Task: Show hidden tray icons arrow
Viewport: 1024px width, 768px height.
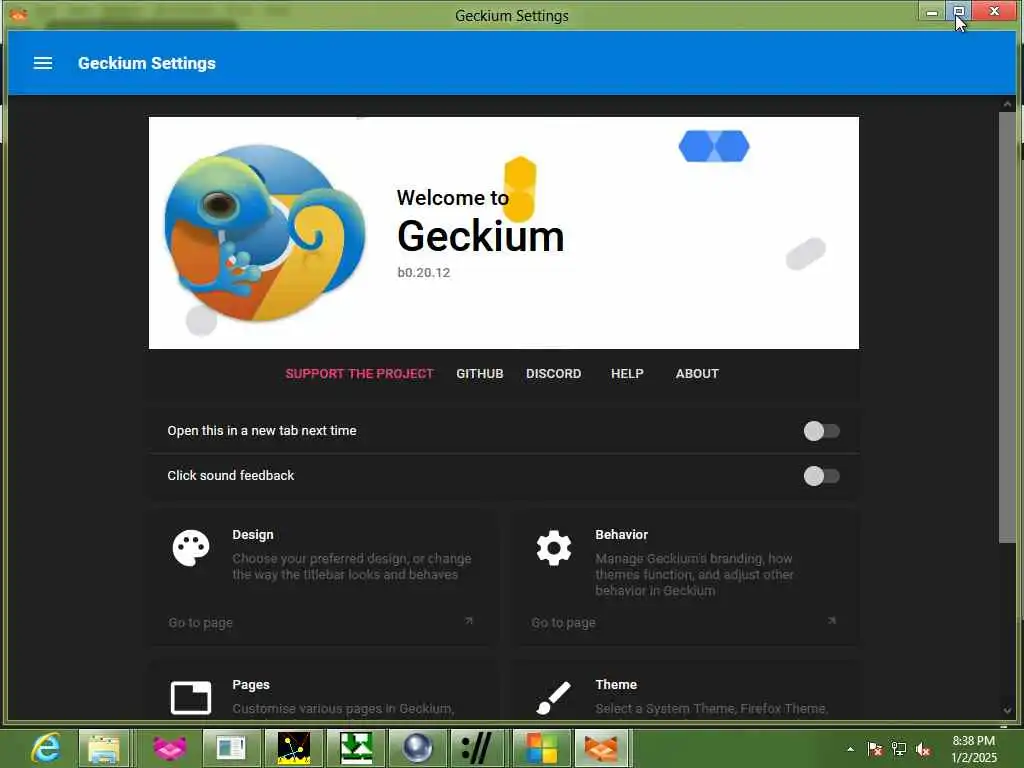Action: coord(850,749)
